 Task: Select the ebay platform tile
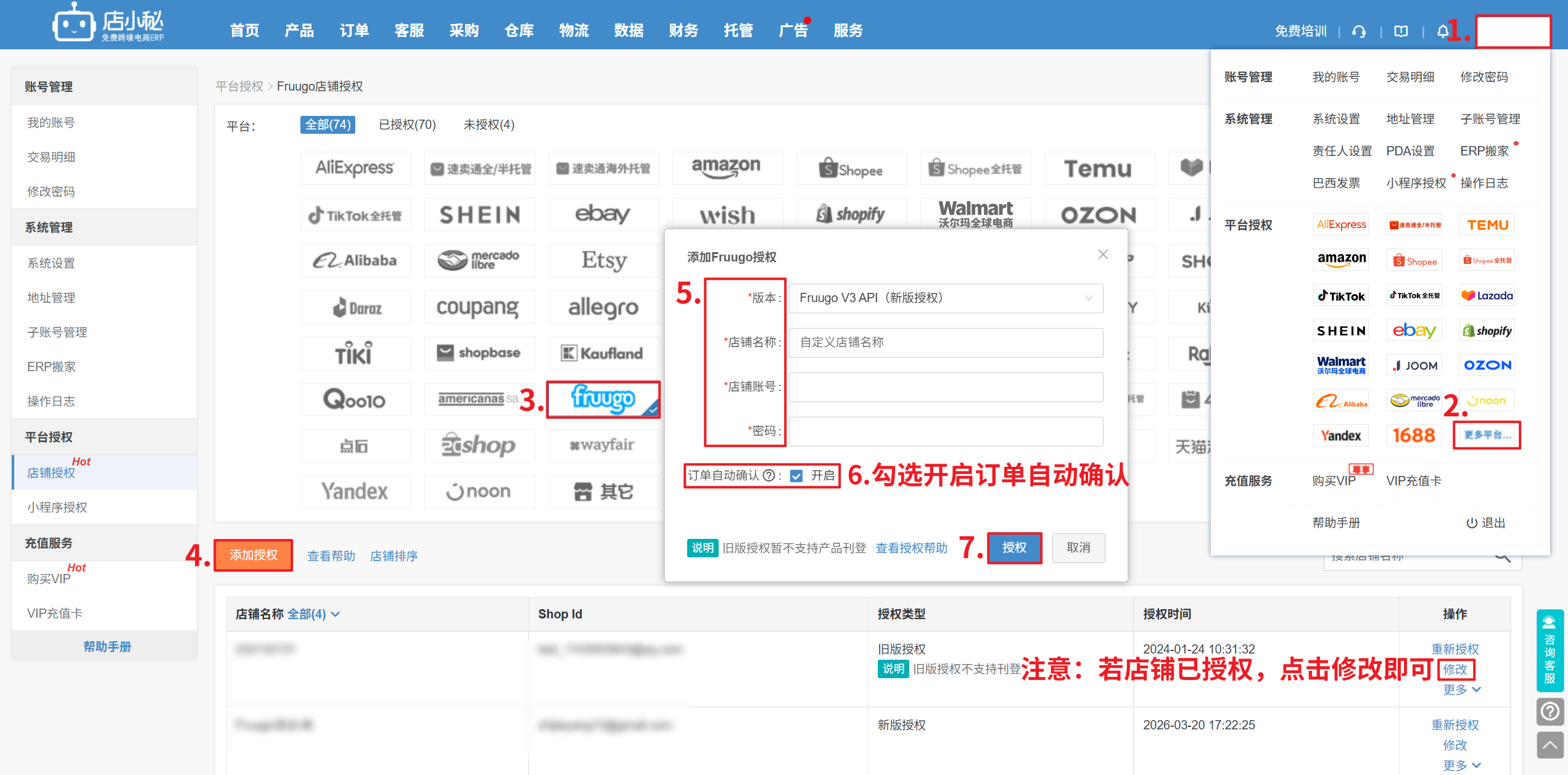pos(603,215)
